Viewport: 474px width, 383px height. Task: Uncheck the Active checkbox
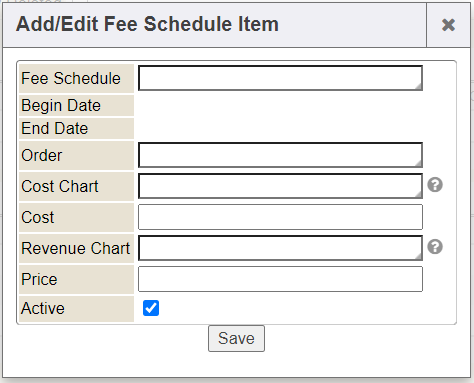[151, 308]
